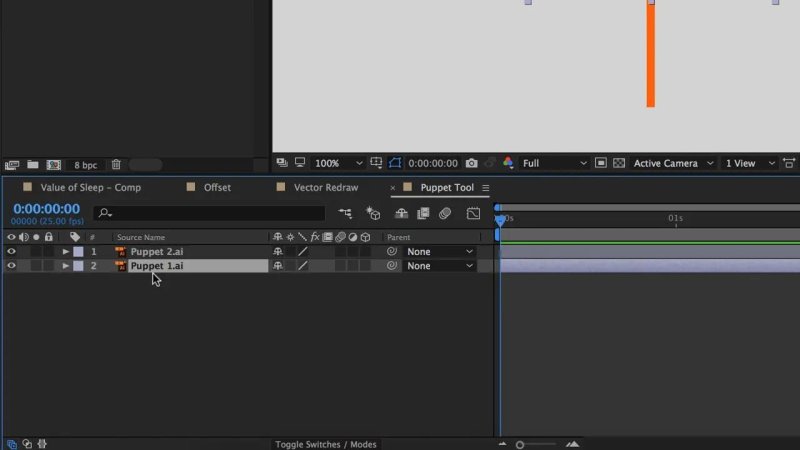Open Parent dropdown for Puppet 1.ai
This screenshot has height=450, width=800.
pos(440,266)
